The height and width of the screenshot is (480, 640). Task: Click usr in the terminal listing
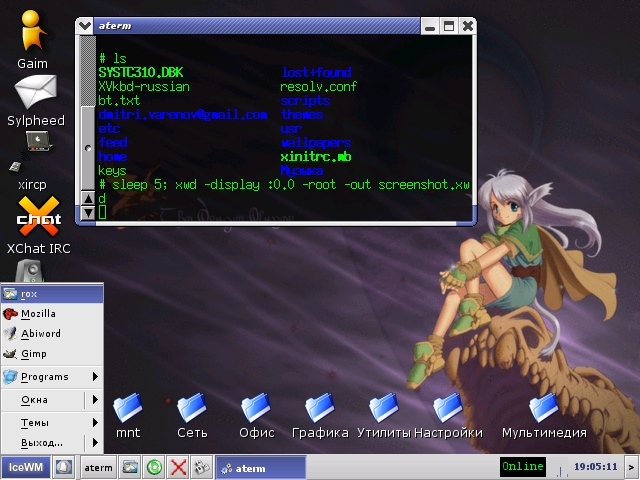[291, 129]
